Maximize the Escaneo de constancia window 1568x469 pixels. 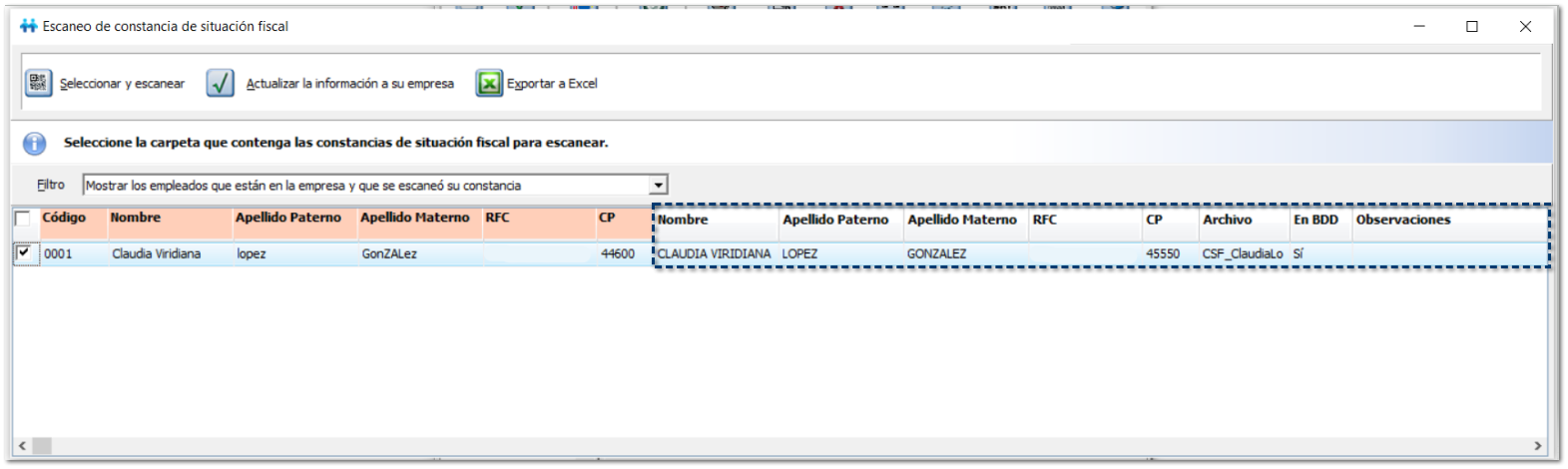(x=1471, y=27)
